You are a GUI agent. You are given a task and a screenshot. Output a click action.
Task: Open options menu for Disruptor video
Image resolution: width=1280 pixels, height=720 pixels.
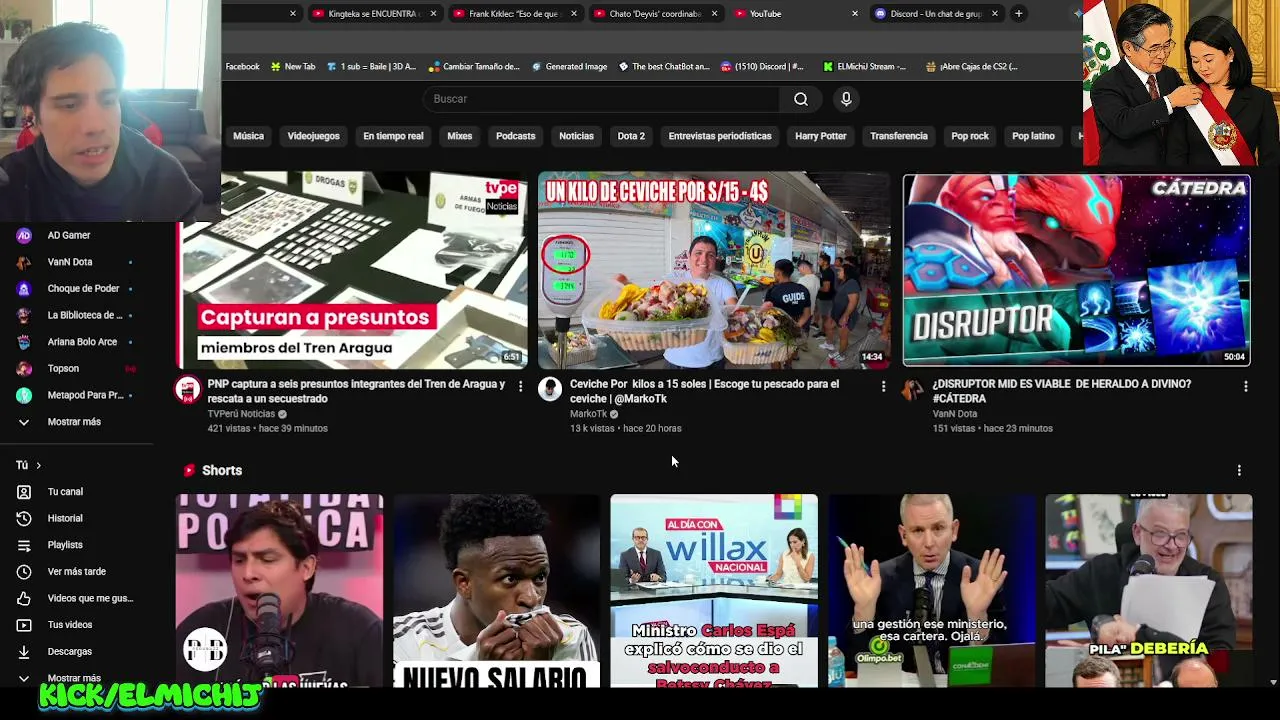tap(1245, 386)
